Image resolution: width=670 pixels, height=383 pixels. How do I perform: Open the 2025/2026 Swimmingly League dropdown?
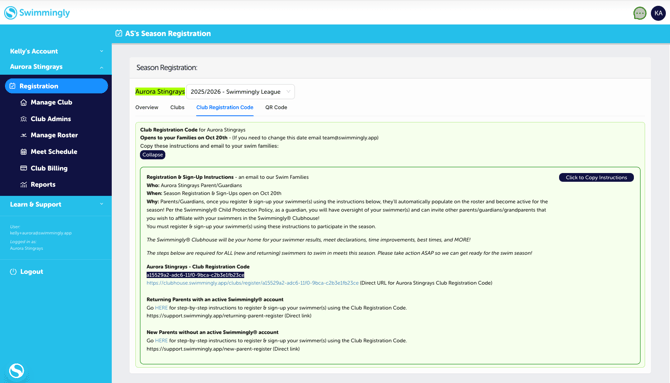(x=240, y=91)
